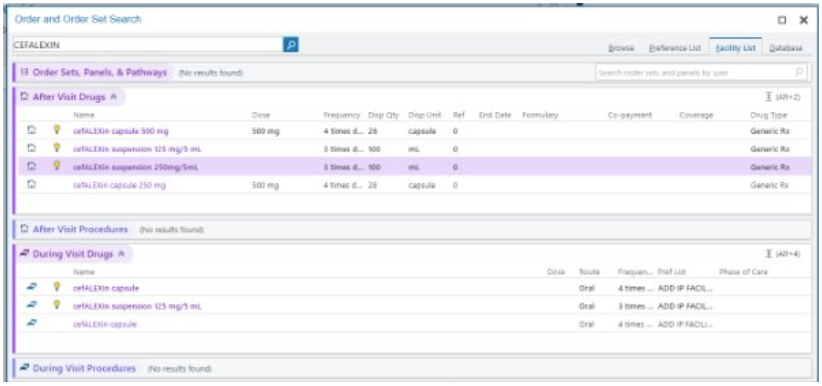Click the lightbulb icon for the first during-visit cefALEXin capsule
The height and width of the screenshot is (386, 822).
[57, 287]
